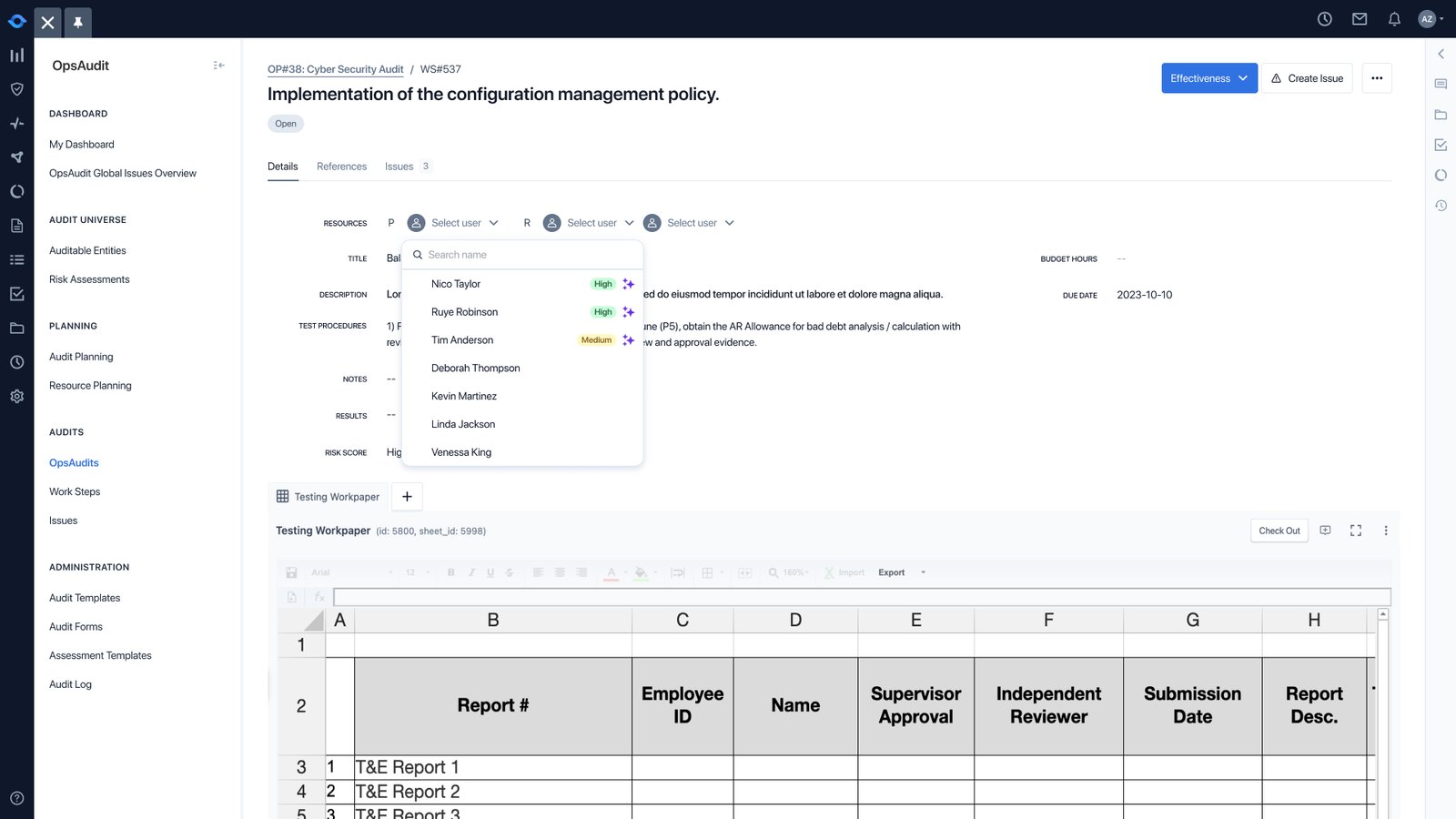The width and height of the screenshot is (1456, 819).
Task: Select Ruye Robinson from the user list
Action: [522, 312]
